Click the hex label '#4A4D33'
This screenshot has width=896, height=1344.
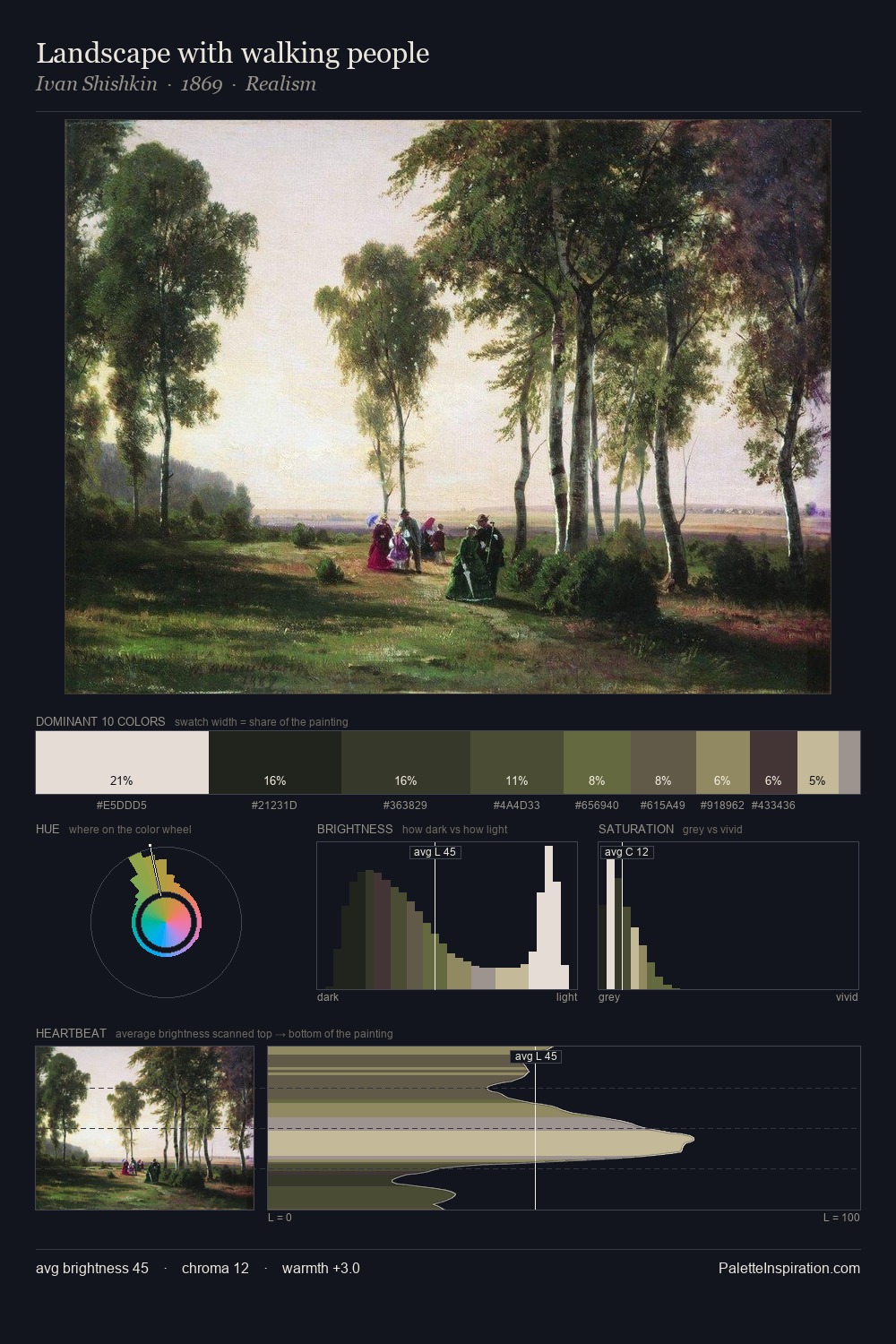(517, 806)
